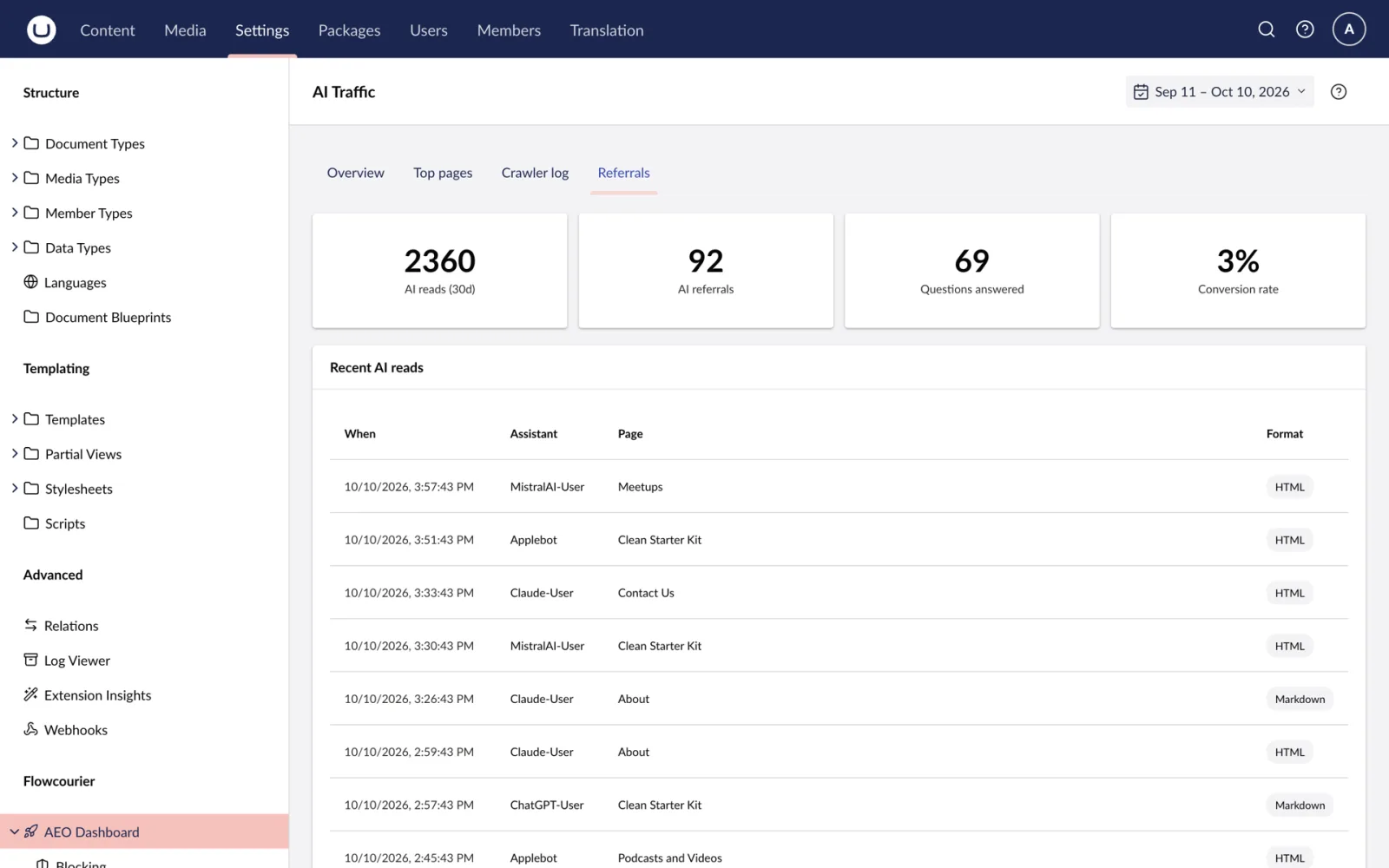
Task: Click the Podcasts and Videos page cell
Action: point(670,858)
